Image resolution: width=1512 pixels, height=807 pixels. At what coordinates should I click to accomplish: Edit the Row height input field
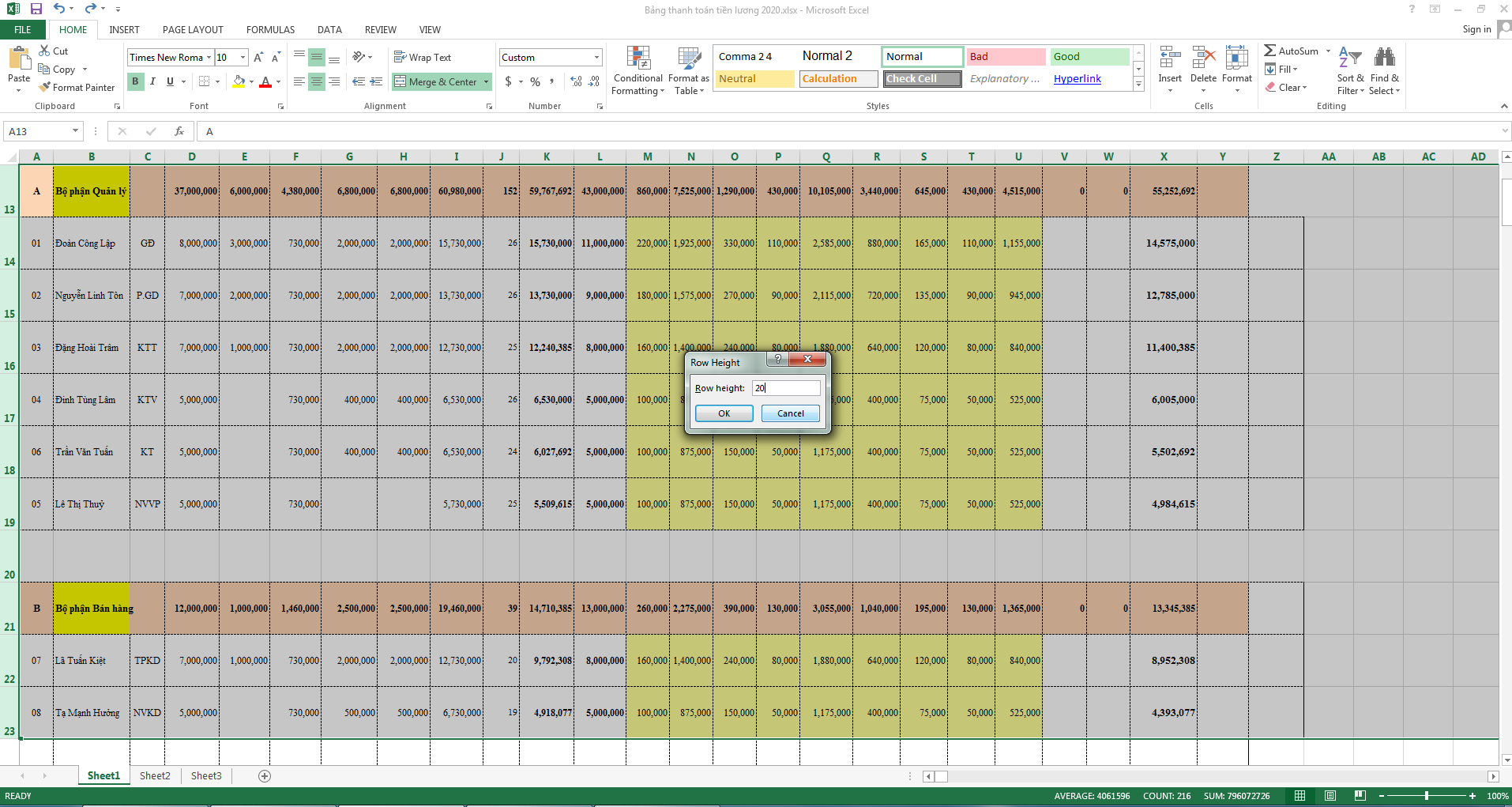click(x=785, y=387)
